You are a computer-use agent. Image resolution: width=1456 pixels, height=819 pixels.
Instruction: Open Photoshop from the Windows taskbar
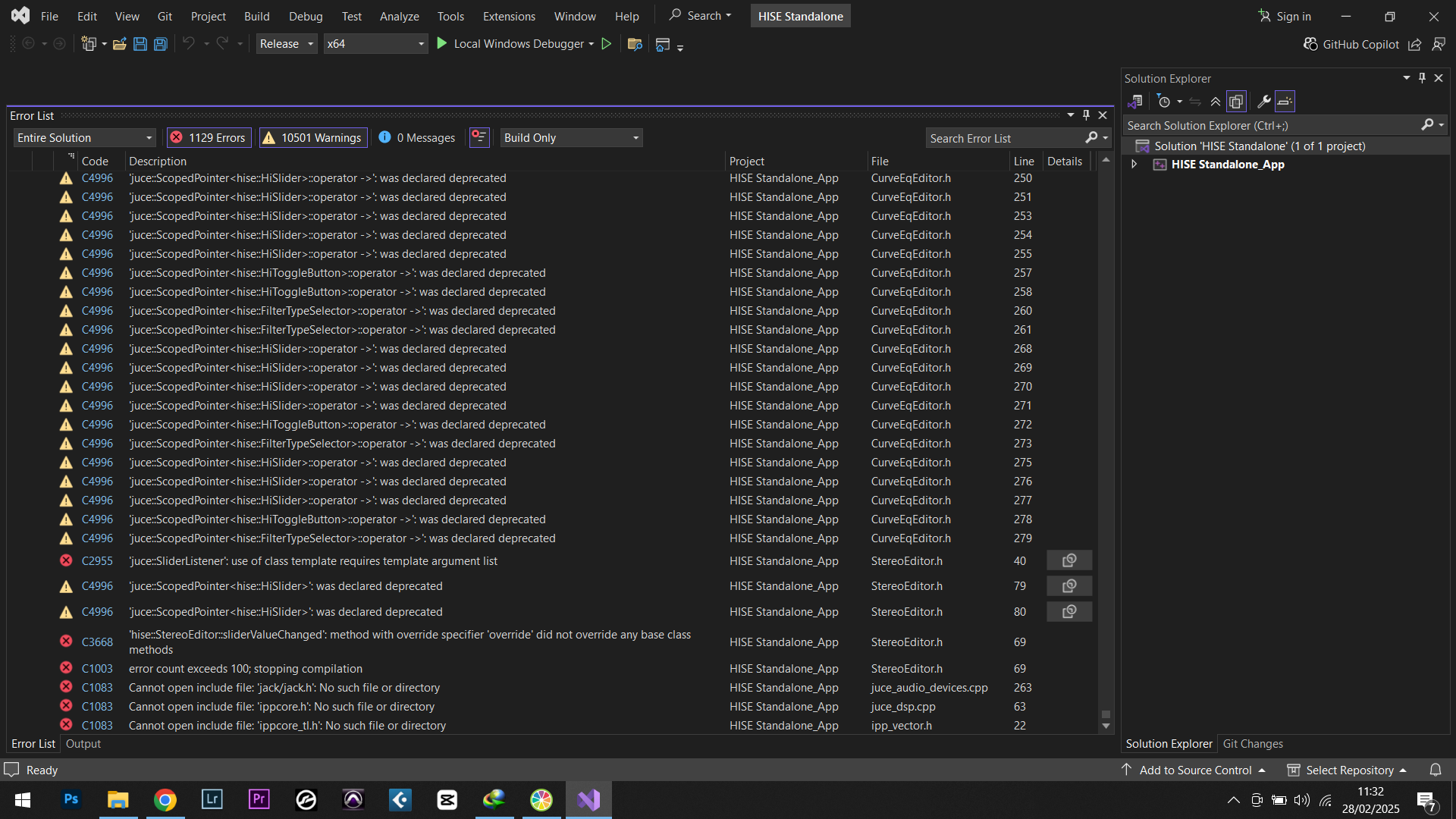click(x=71, y=799)
